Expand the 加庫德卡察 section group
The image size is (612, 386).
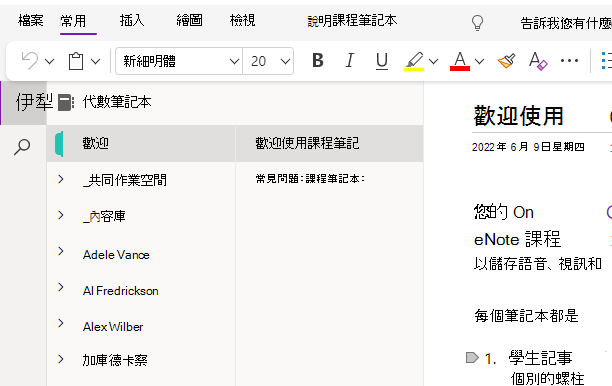[61, 359]
